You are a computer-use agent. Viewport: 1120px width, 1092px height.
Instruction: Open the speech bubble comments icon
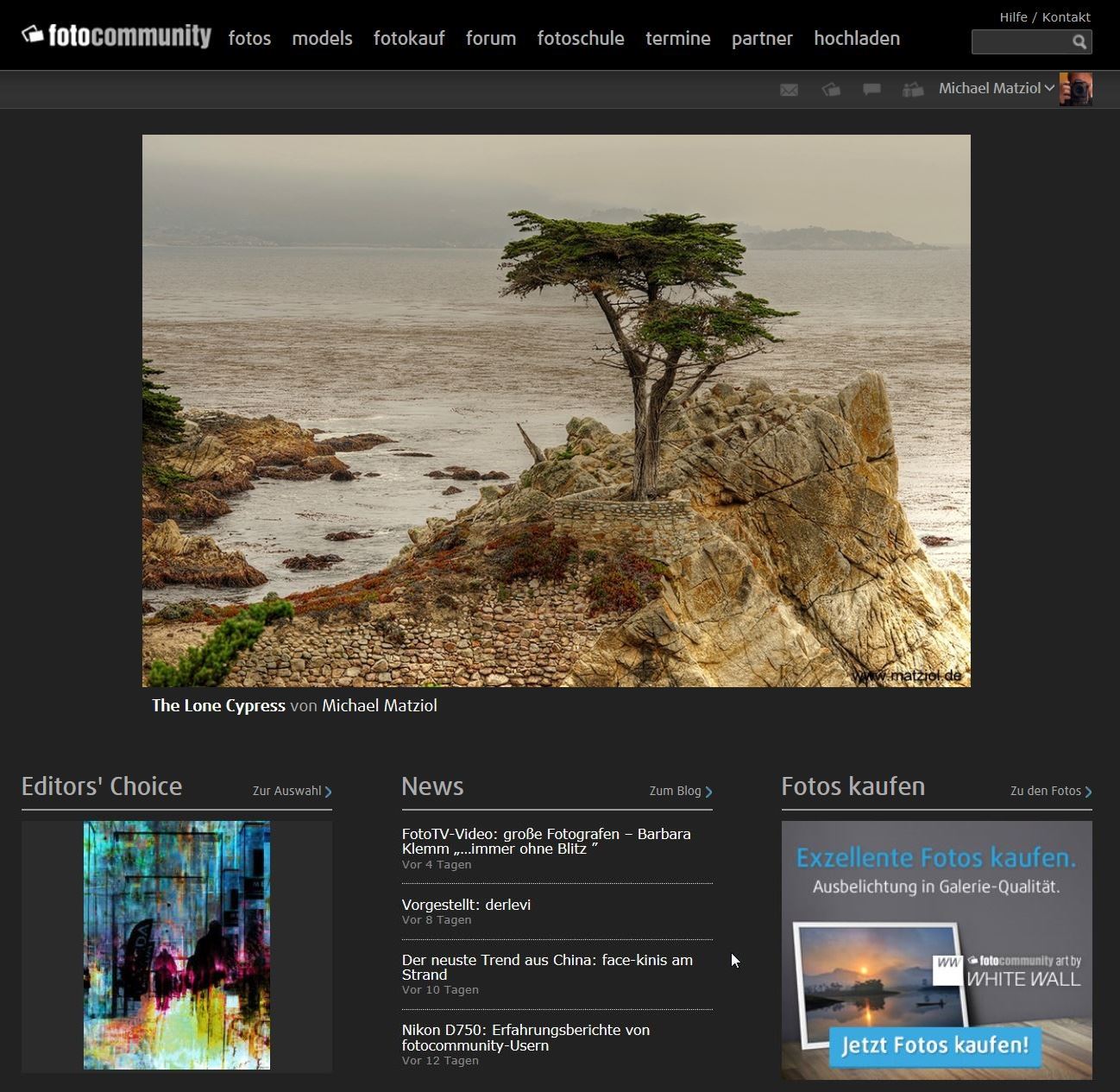point(871,90)
